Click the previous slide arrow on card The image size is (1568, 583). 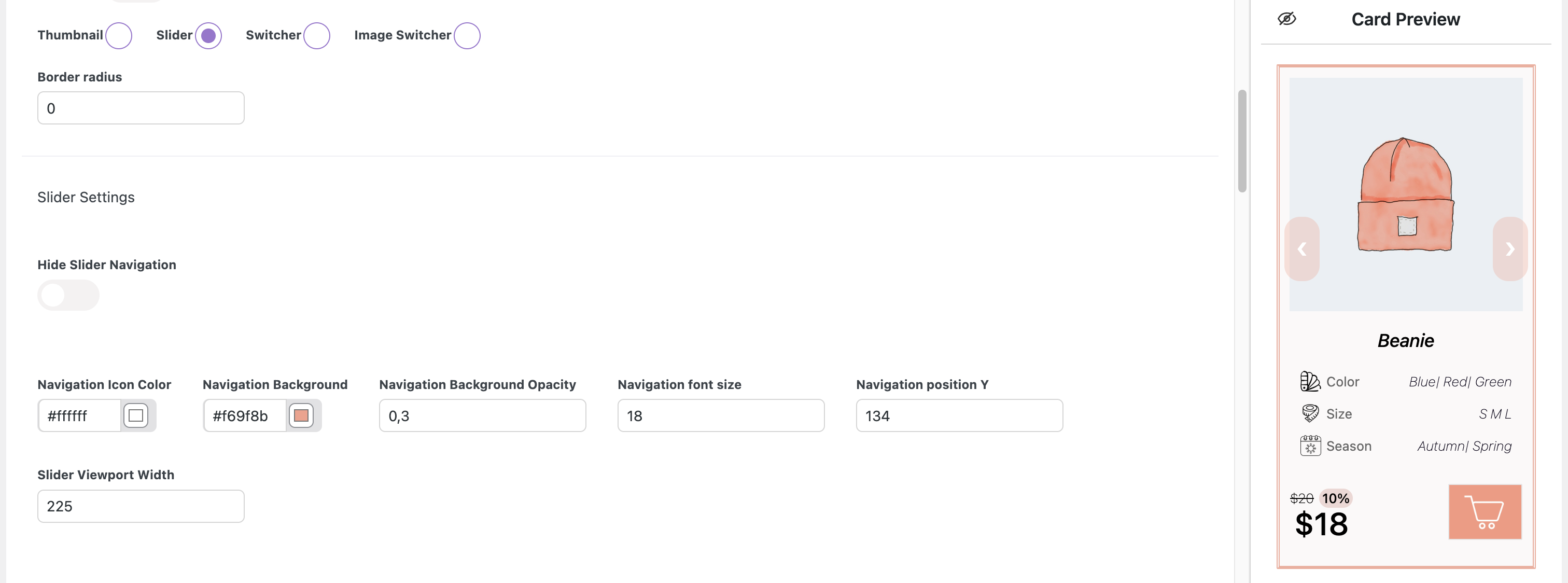(1302, 248)
